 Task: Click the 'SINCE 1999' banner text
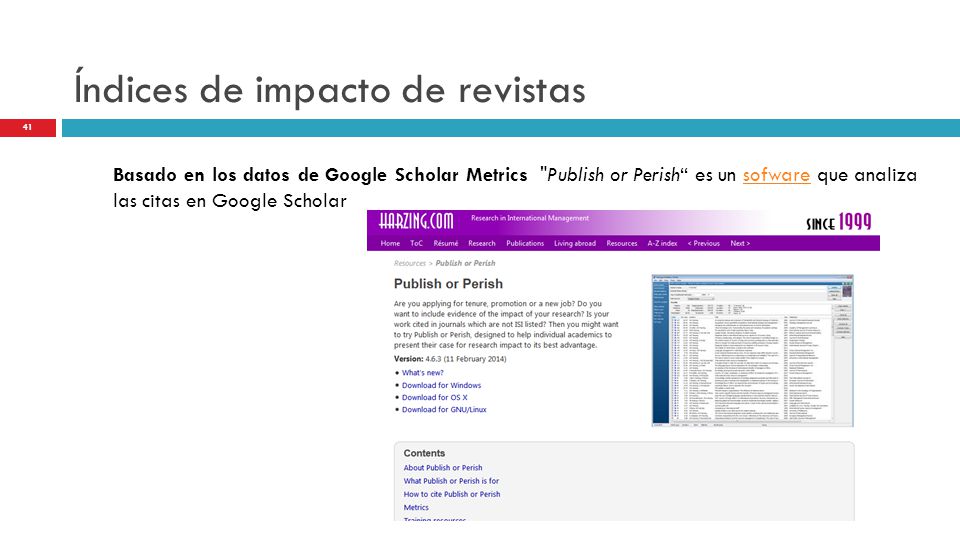(x=839, y=222)
